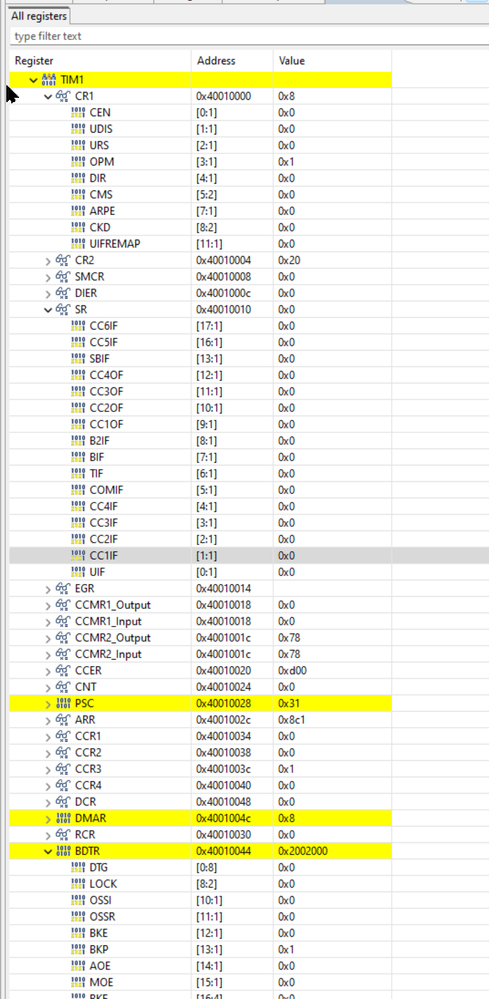Screen dimensions: 489x999
Task: Click the CC6IF bitfield icon
Action: tap(78, 326)
